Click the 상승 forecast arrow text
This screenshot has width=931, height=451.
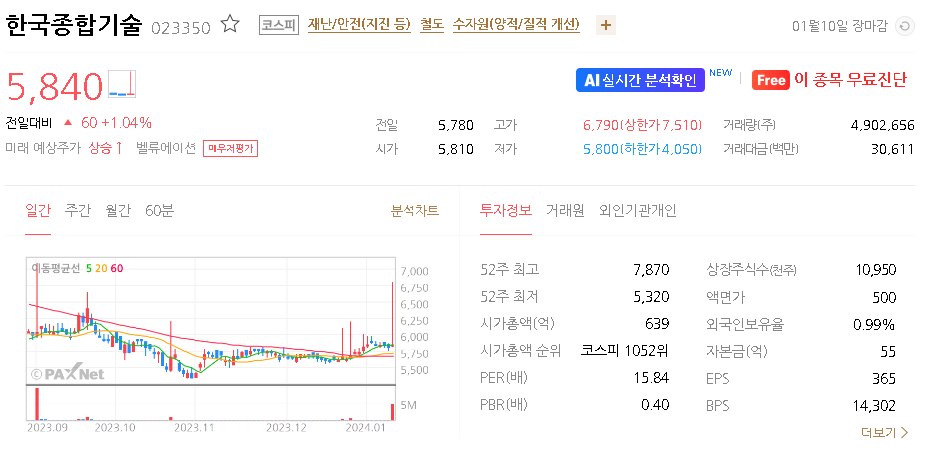105,148
